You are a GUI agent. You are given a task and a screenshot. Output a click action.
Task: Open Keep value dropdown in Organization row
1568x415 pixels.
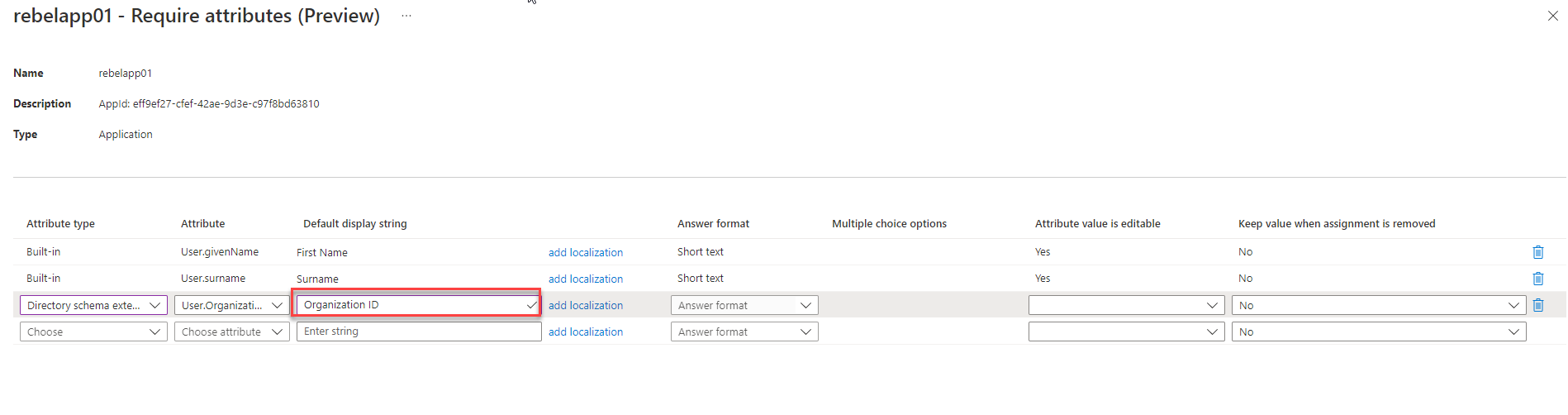[1379, 305]
